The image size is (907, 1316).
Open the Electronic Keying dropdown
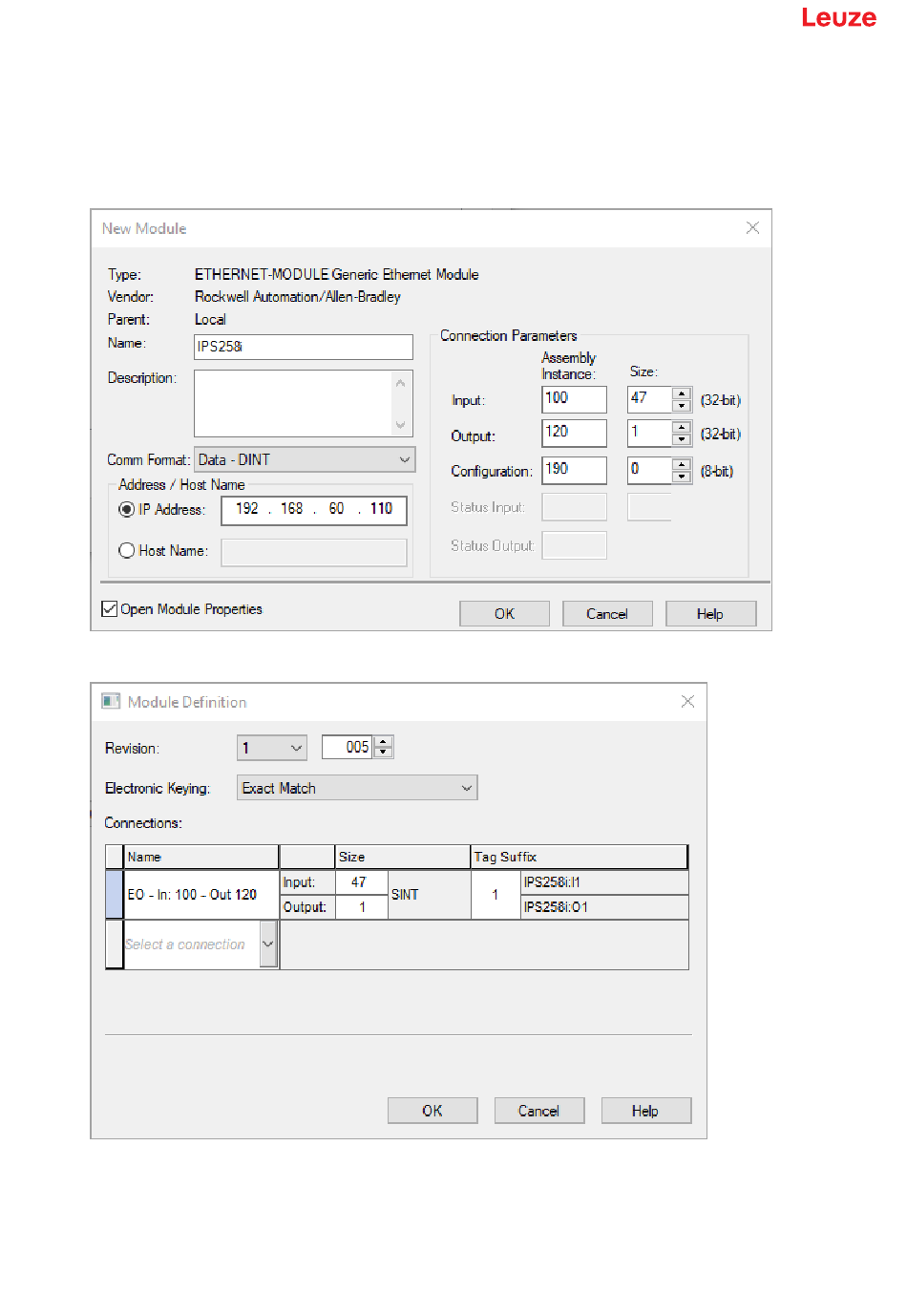(x=357, y=788)
